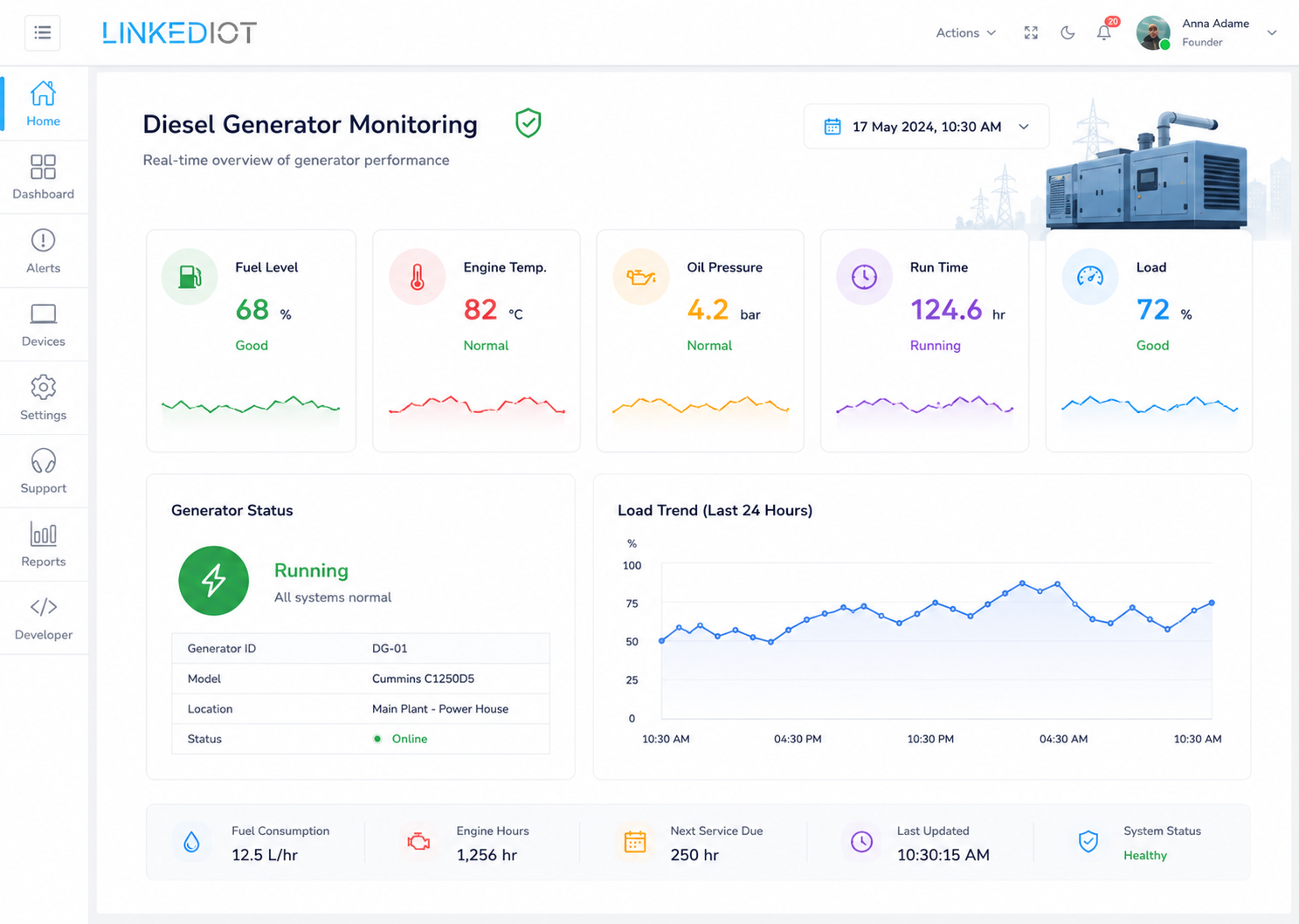The image size is (1299, 924).
Task: Open the date and time selector
Action: [x=926, y=127]
